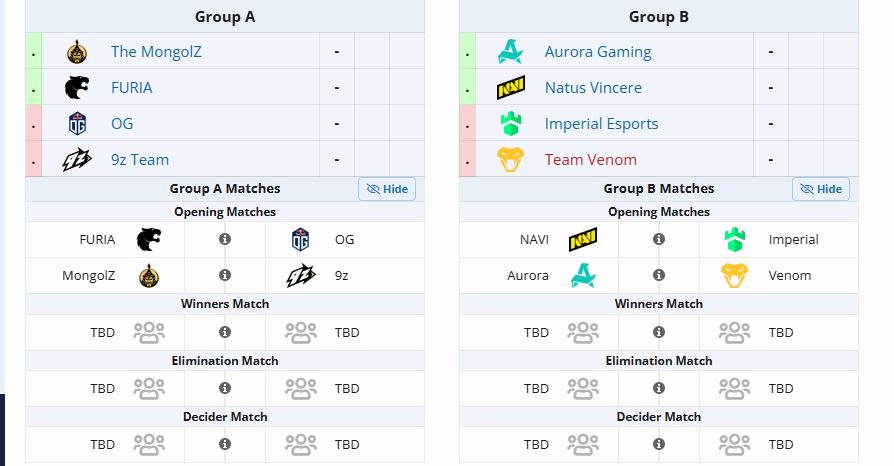Screen dimensions: 894x466
Task: Hide the Group B Matches section
Action: (x=820, y=189)
